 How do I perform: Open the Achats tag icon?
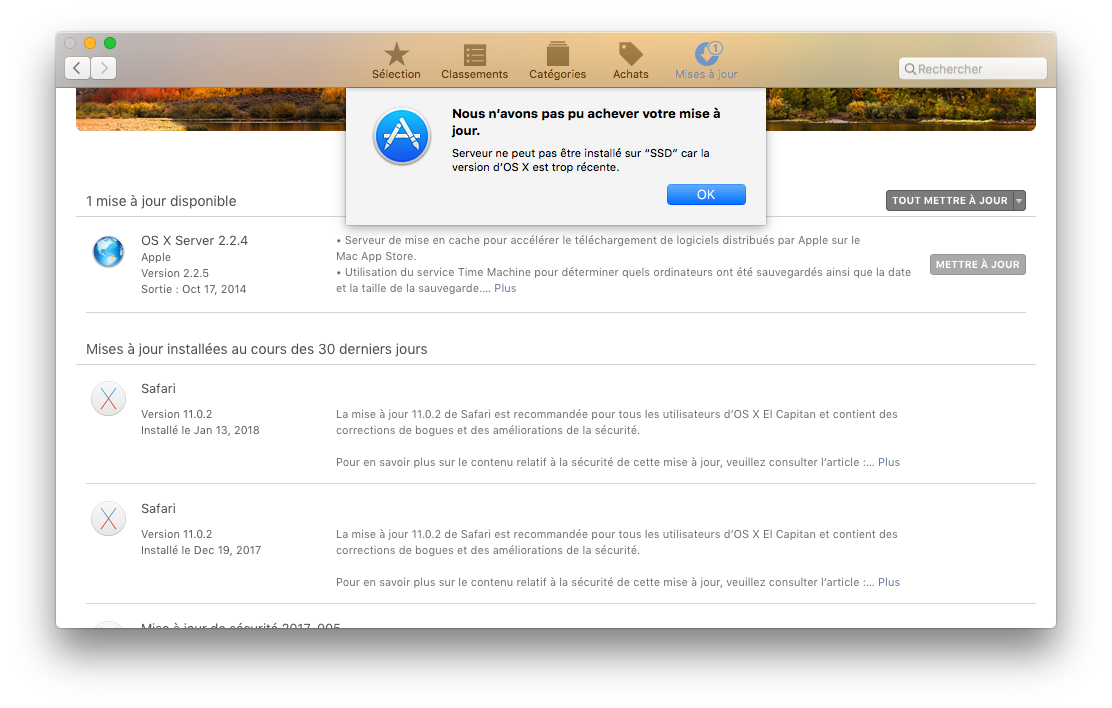coord(630,54)
